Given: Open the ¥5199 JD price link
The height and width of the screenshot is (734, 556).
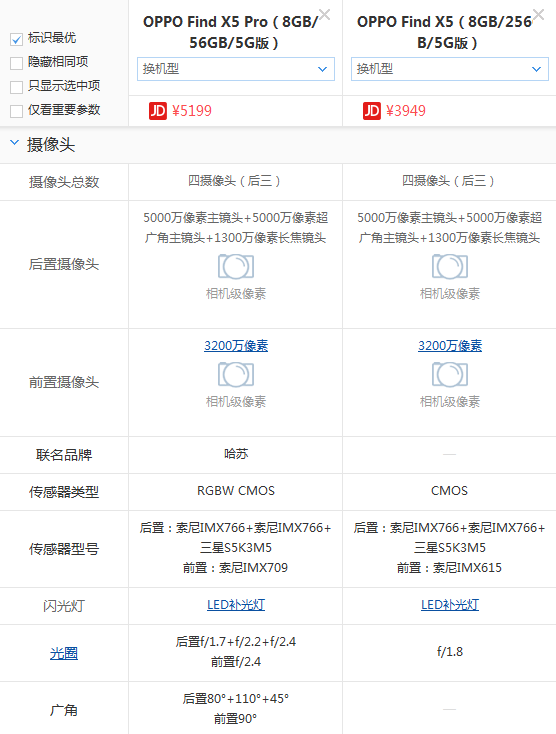Looking at the screenshot, I should click(192, 111).
